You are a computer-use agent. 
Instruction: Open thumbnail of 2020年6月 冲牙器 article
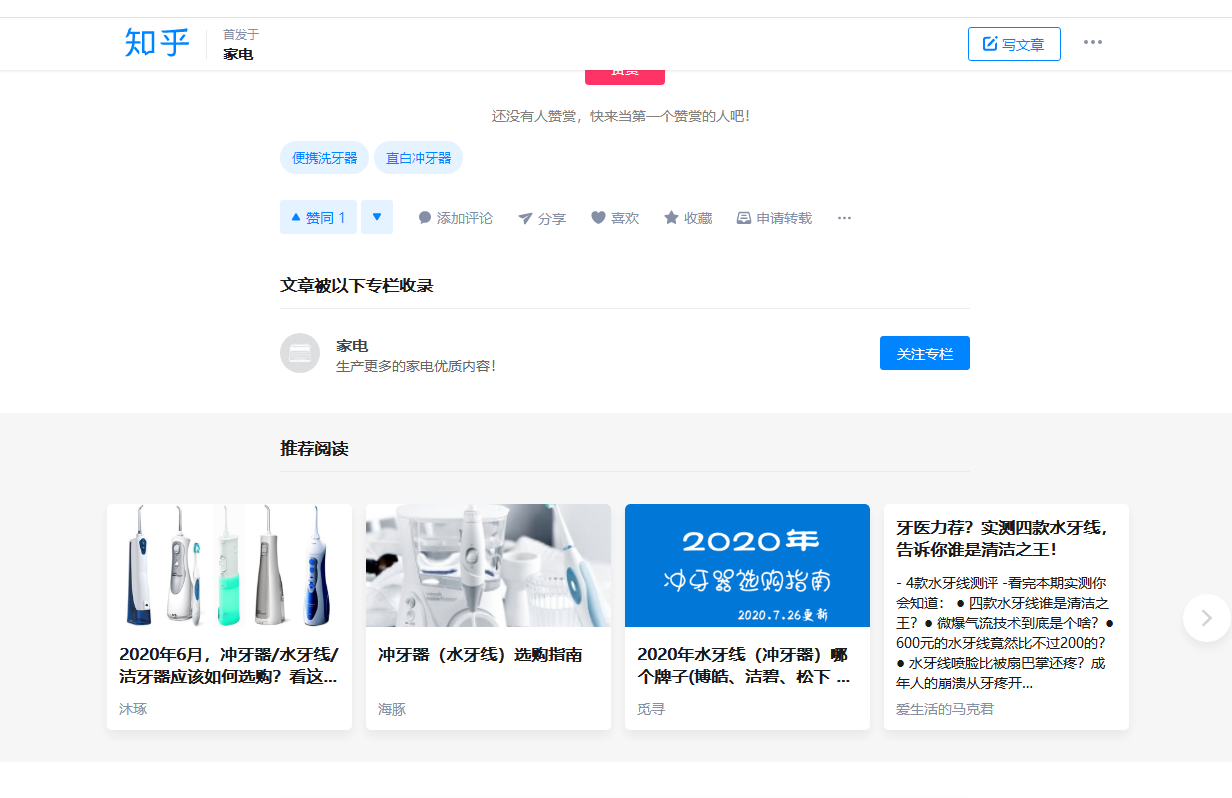click(x=229, y=565)
